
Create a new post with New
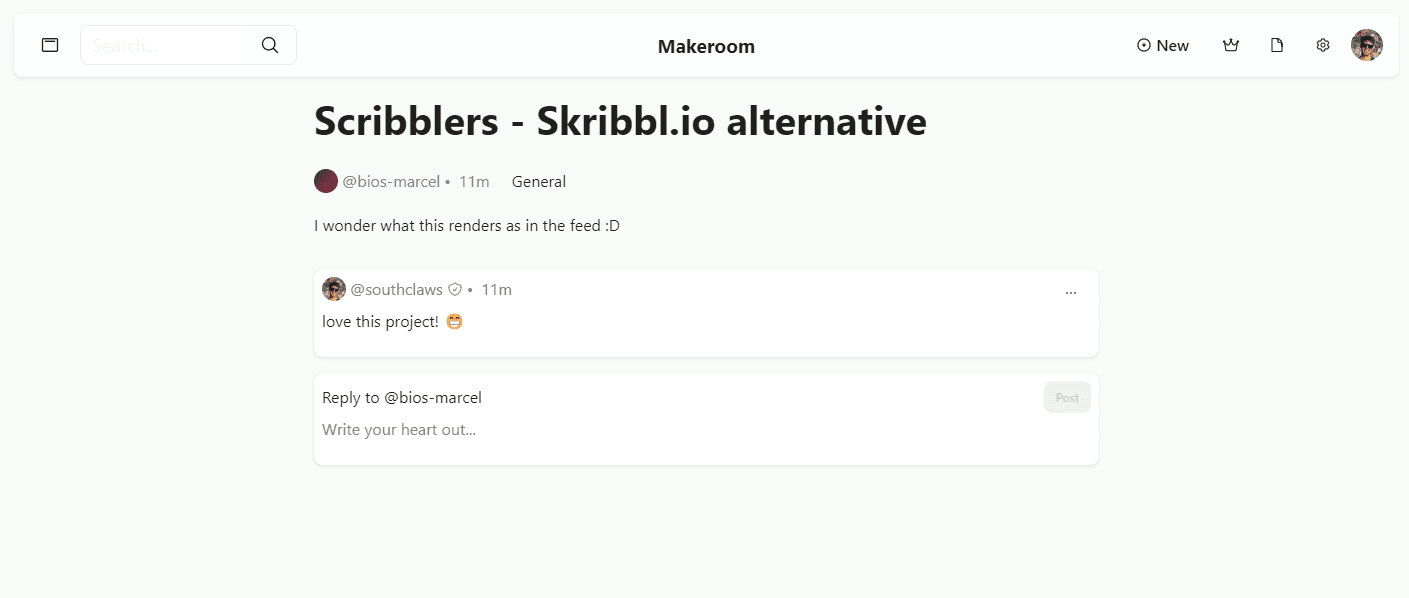(x=1163, y=45)
